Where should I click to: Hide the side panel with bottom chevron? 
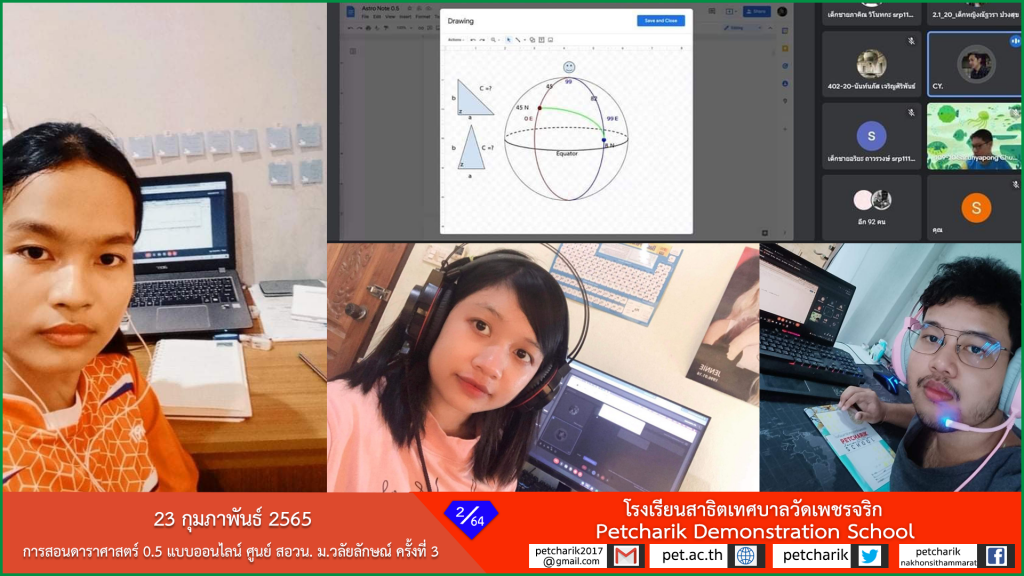click(784, 232)
